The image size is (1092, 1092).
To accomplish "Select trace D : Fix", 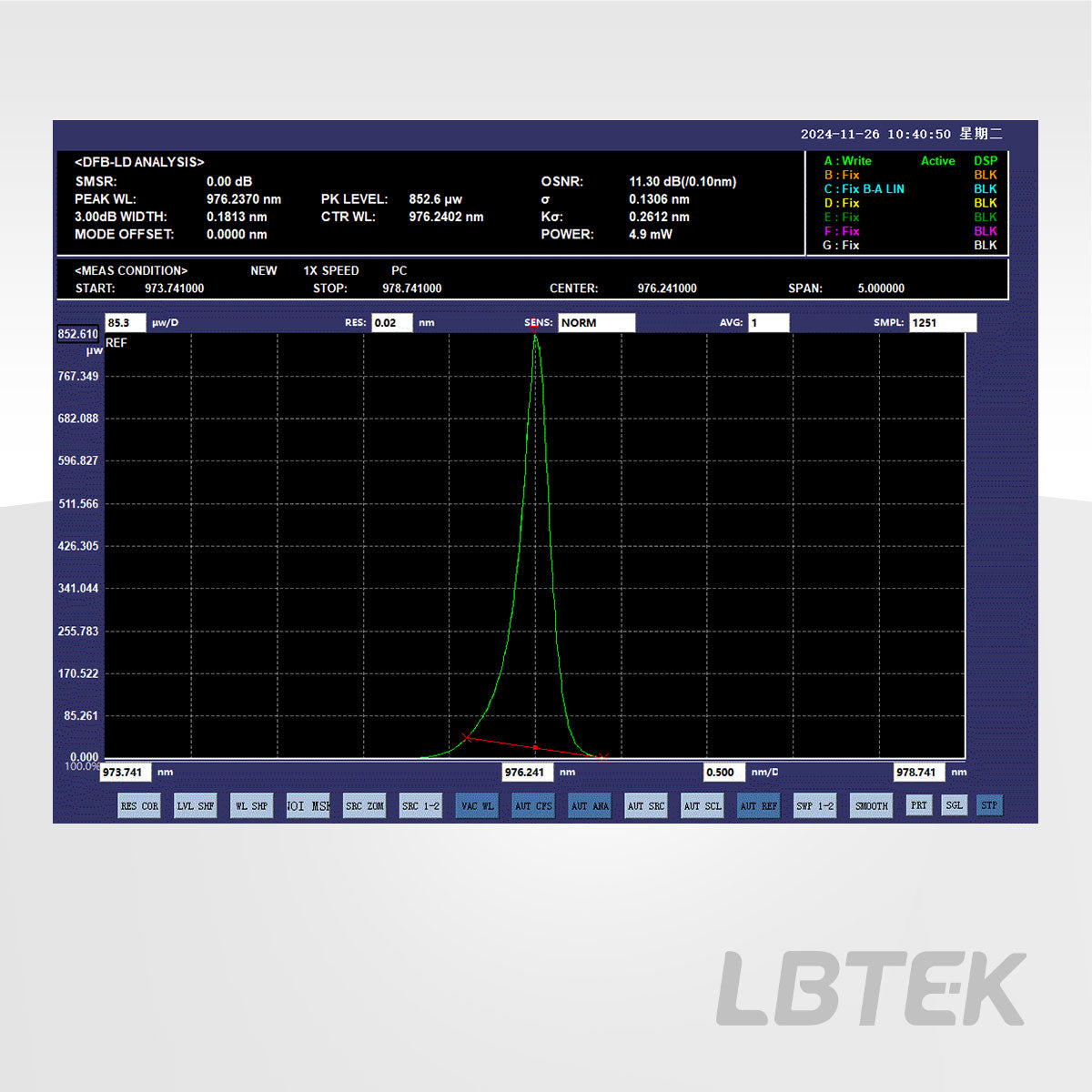I will tap(842, 203).
